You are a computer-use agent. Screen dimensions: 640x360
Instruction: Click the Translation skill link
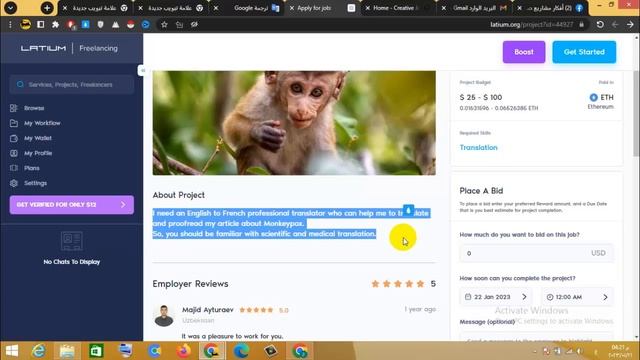pyautogui.click(x=478, y=147)
